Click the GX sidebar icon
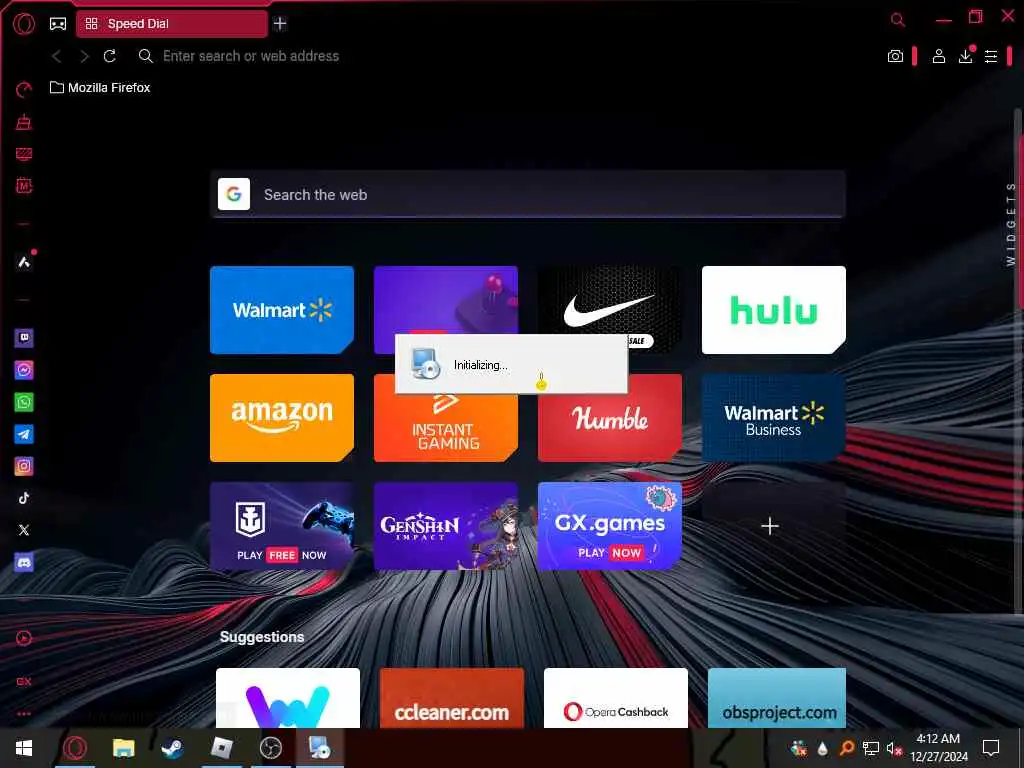 [x=24, y=682]
